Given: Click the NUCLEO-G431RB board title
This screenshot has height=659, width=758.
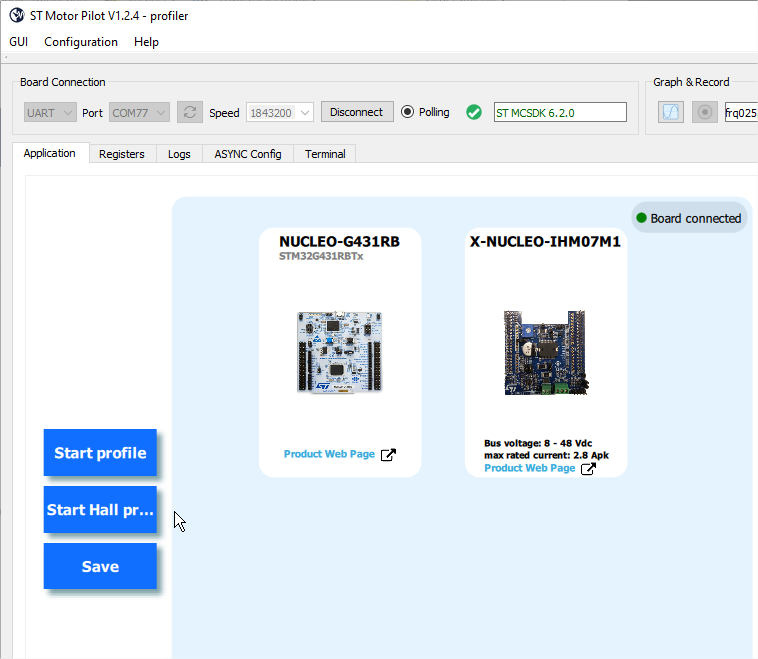Looking at the screenshot, I should point(339,241).
